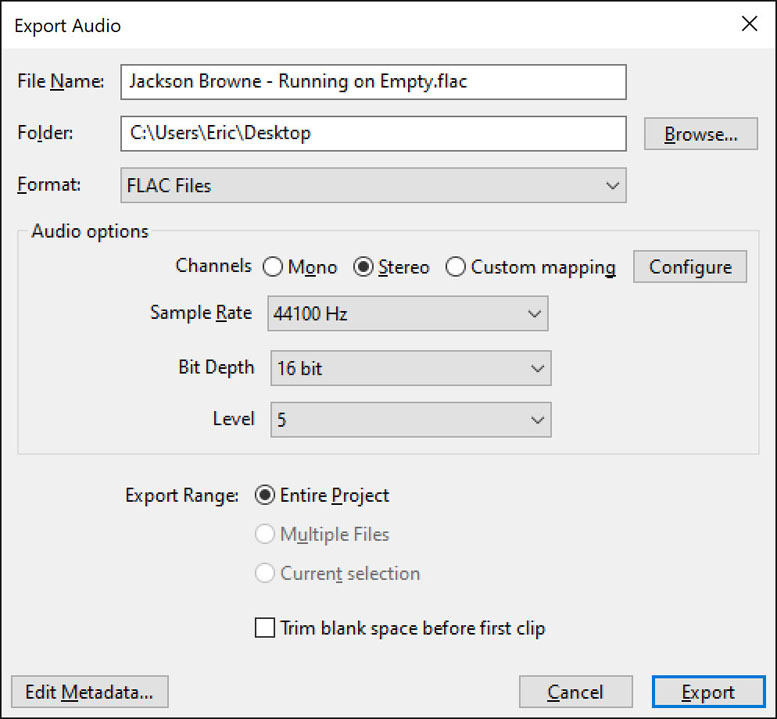Click the Configure button
The height and width of the screenshot is (719, 777).
690,267
